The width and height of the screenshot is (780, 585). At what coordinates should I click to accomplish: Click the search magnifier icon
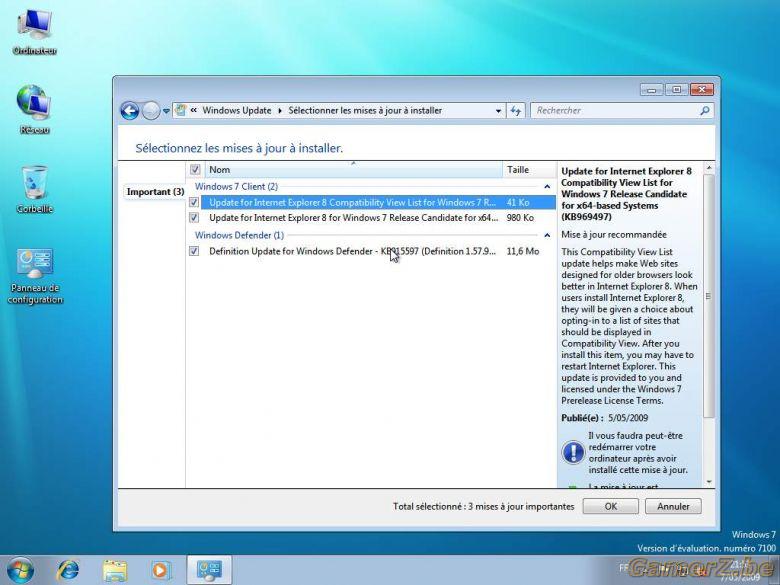pos(704,110)
